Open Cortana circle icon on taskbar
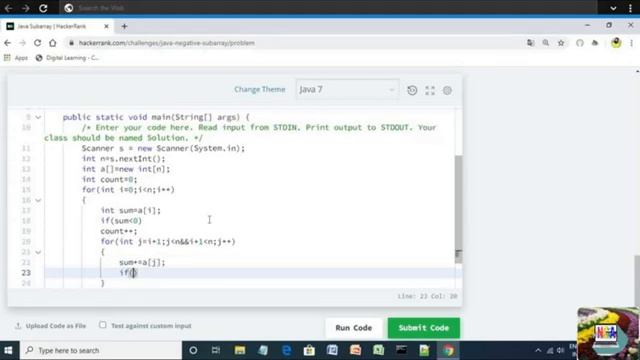Image resolution: width=640 pixels, height=360 pixels. pyautogui.click(x=193, y=350)
